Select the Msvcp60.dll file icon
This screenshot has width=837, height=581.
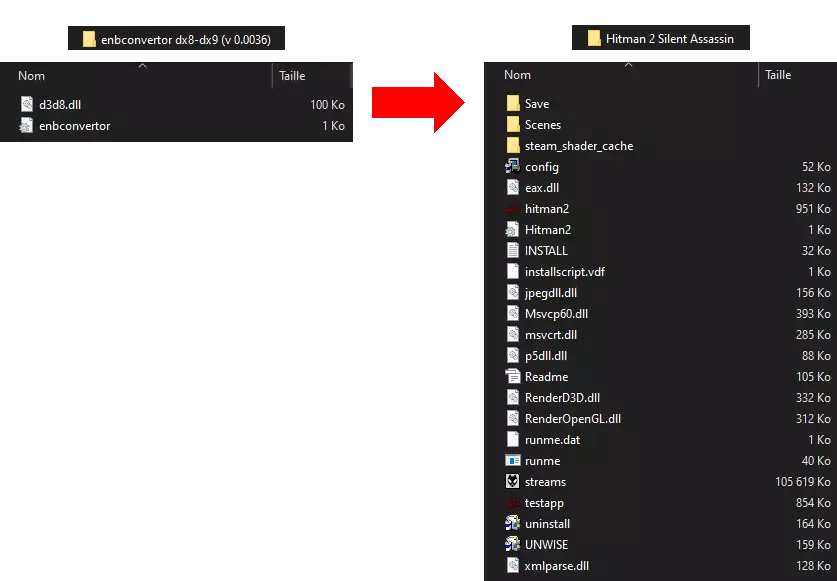(x=512, y=313)
